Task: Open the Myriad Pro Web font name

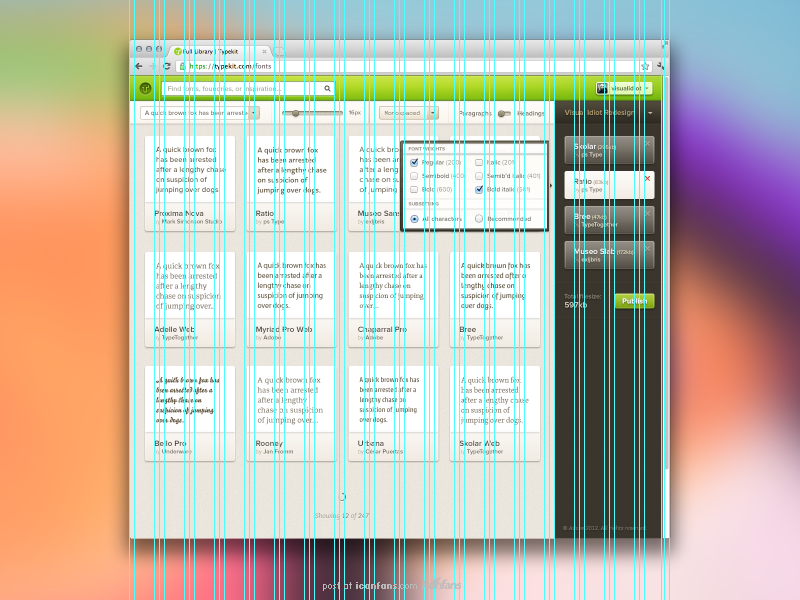Action: click(284, 330)
